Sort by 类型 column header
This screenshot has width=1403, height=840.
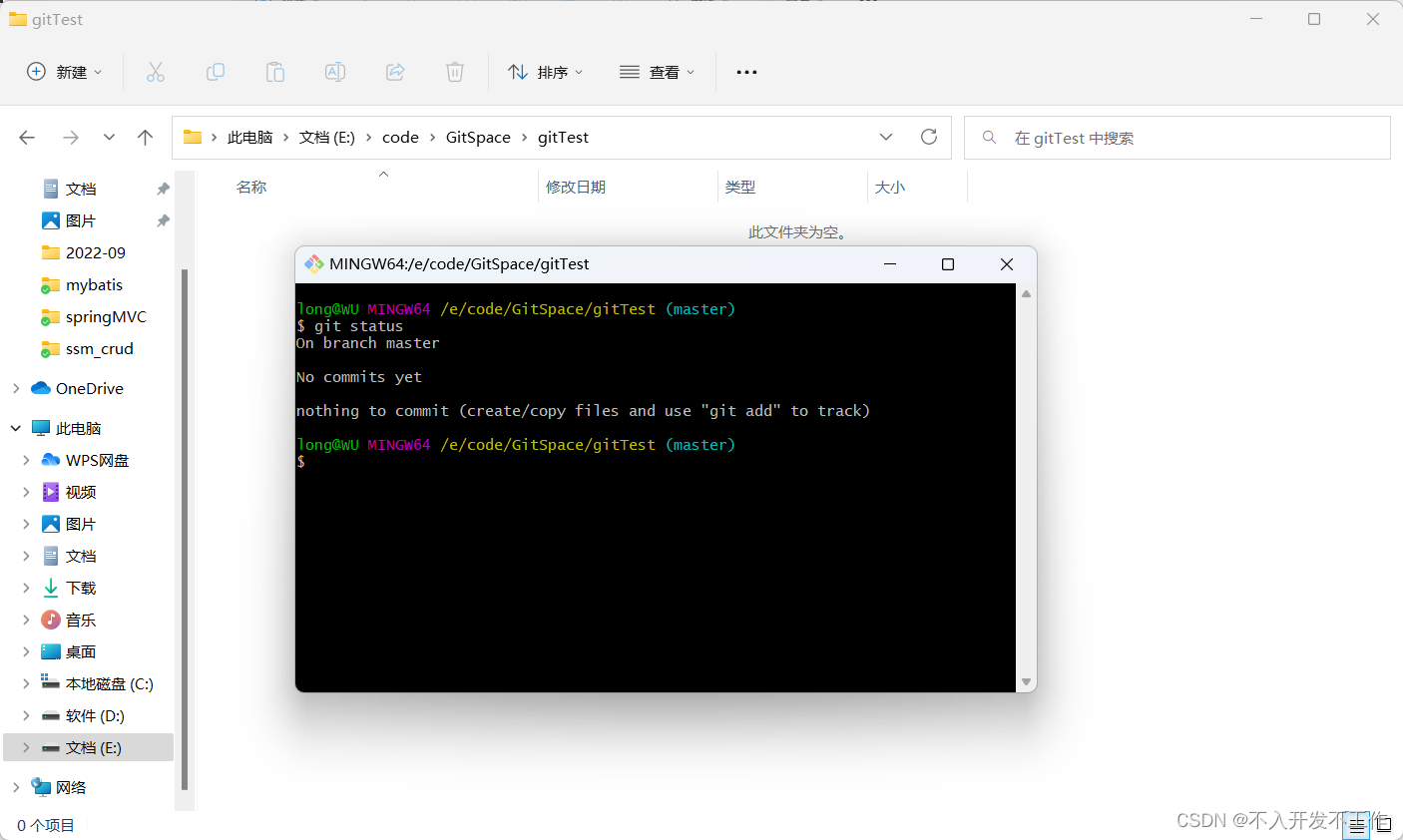740,188
